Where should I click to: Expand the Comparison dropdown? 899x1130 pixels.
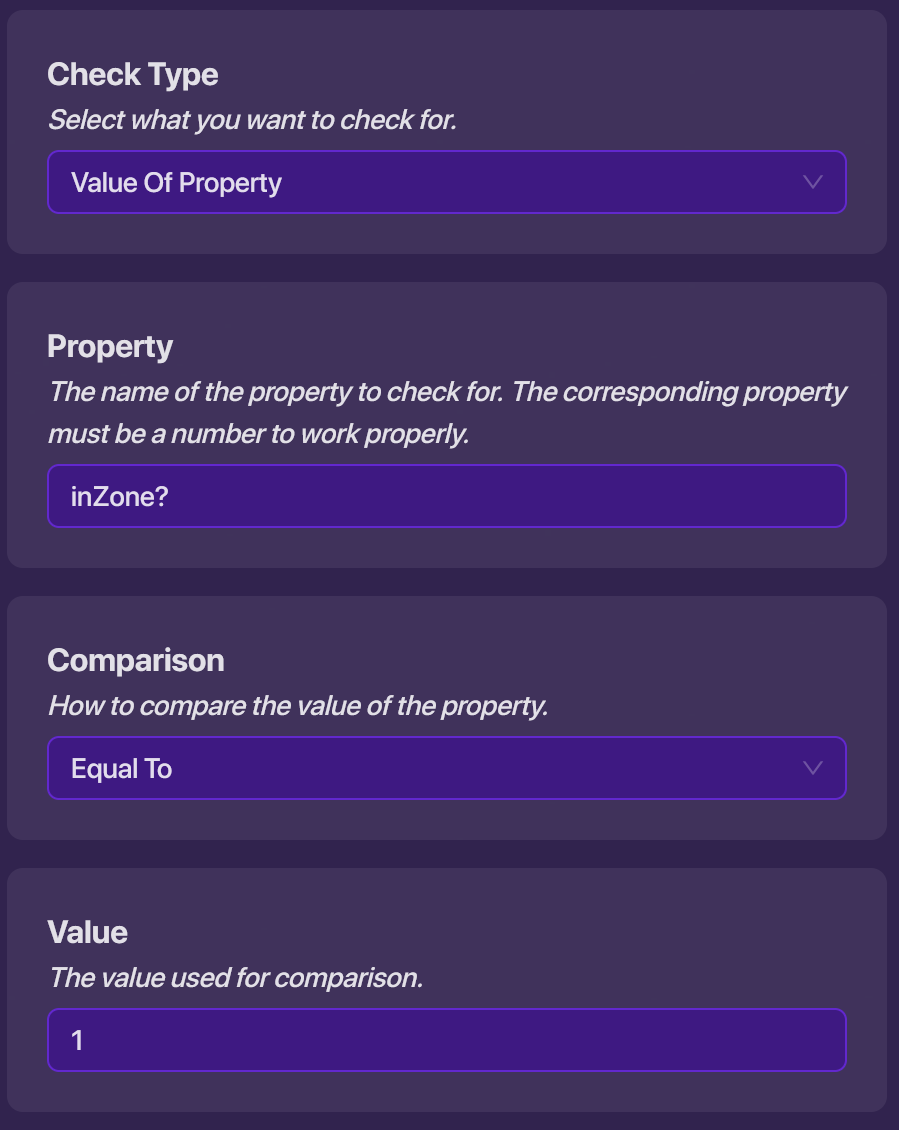coord(446,768)
